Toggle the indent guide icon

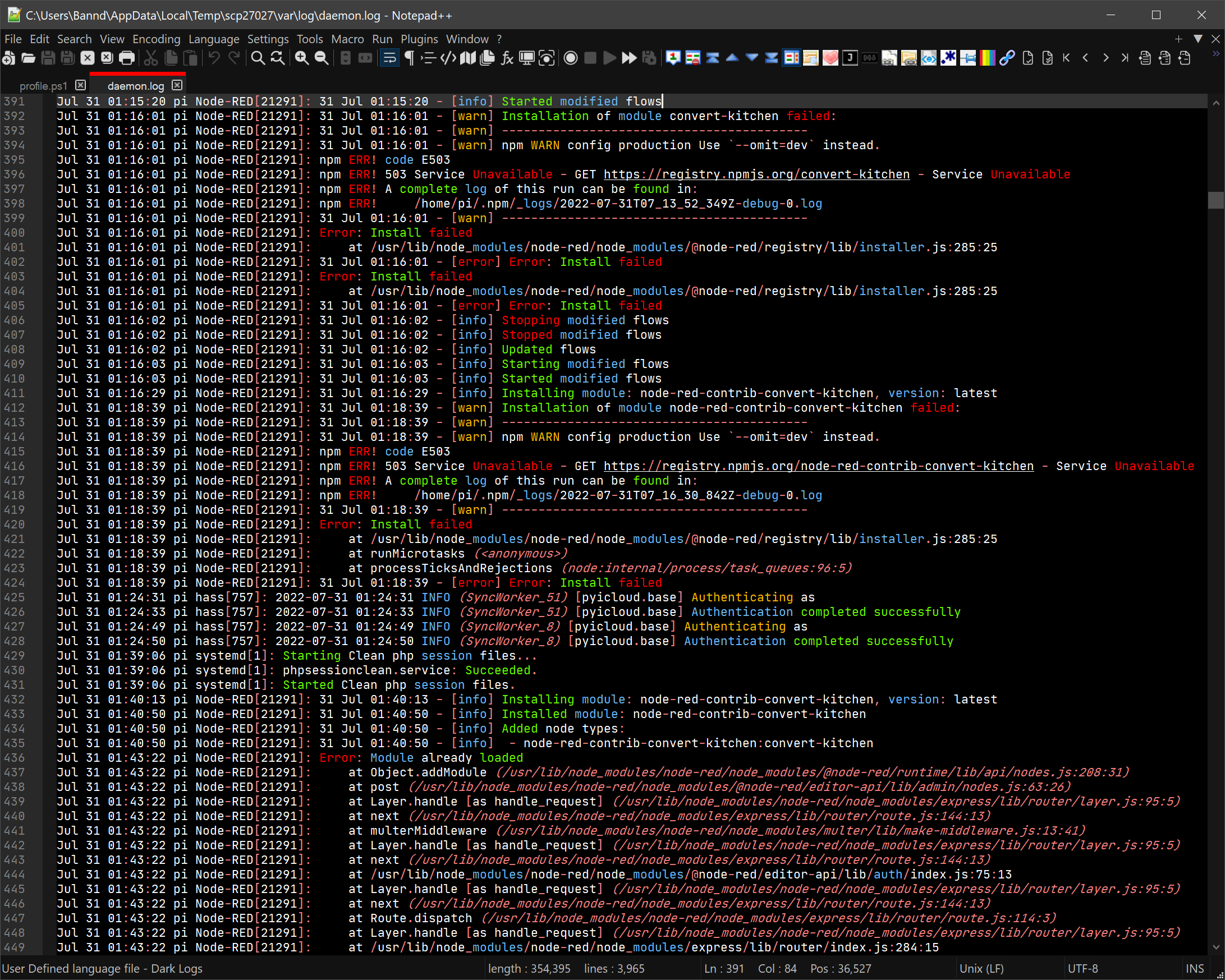pyautogui.click(x=428, y=58)
